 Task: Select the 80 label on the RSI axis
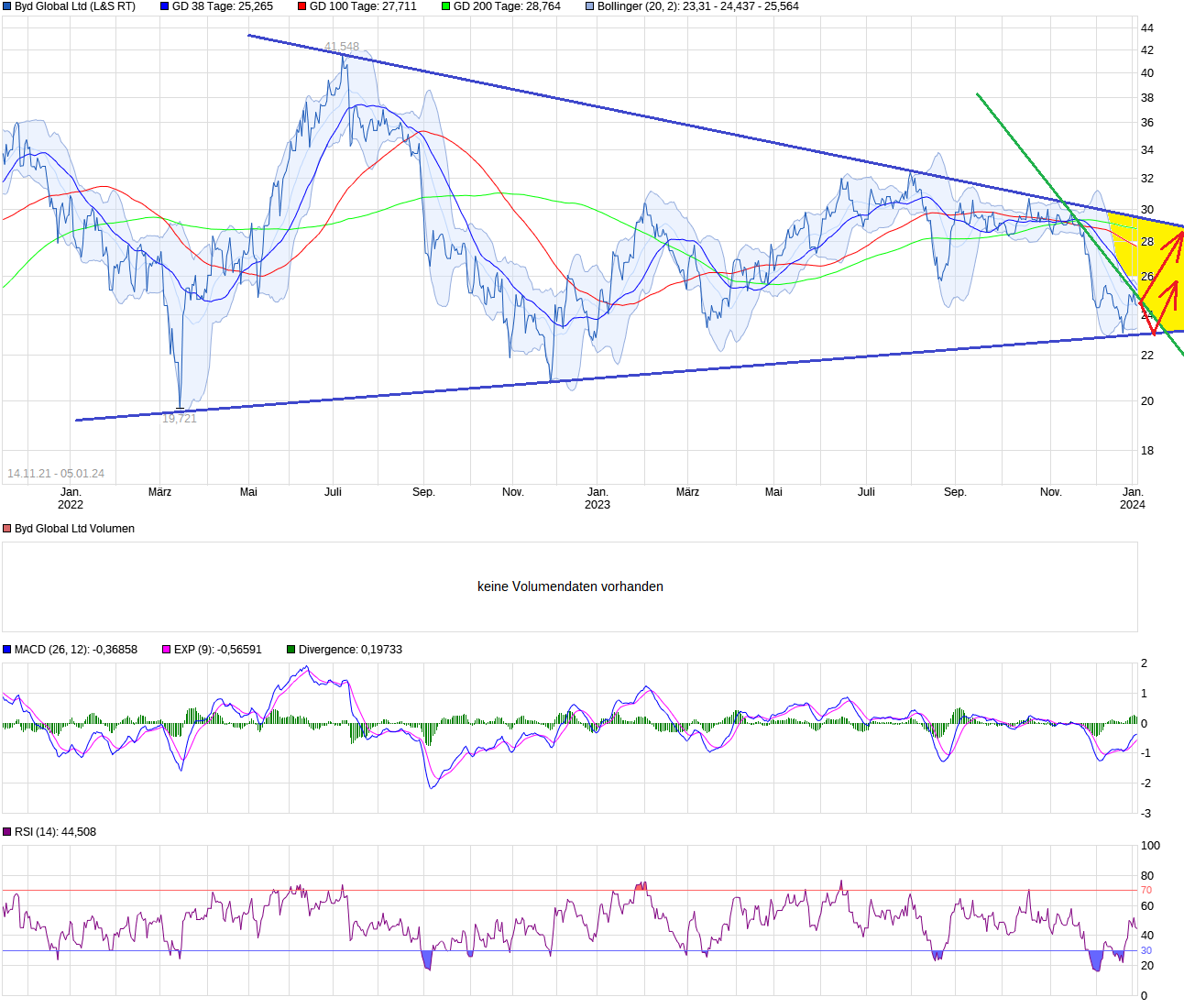point(1147,876)
